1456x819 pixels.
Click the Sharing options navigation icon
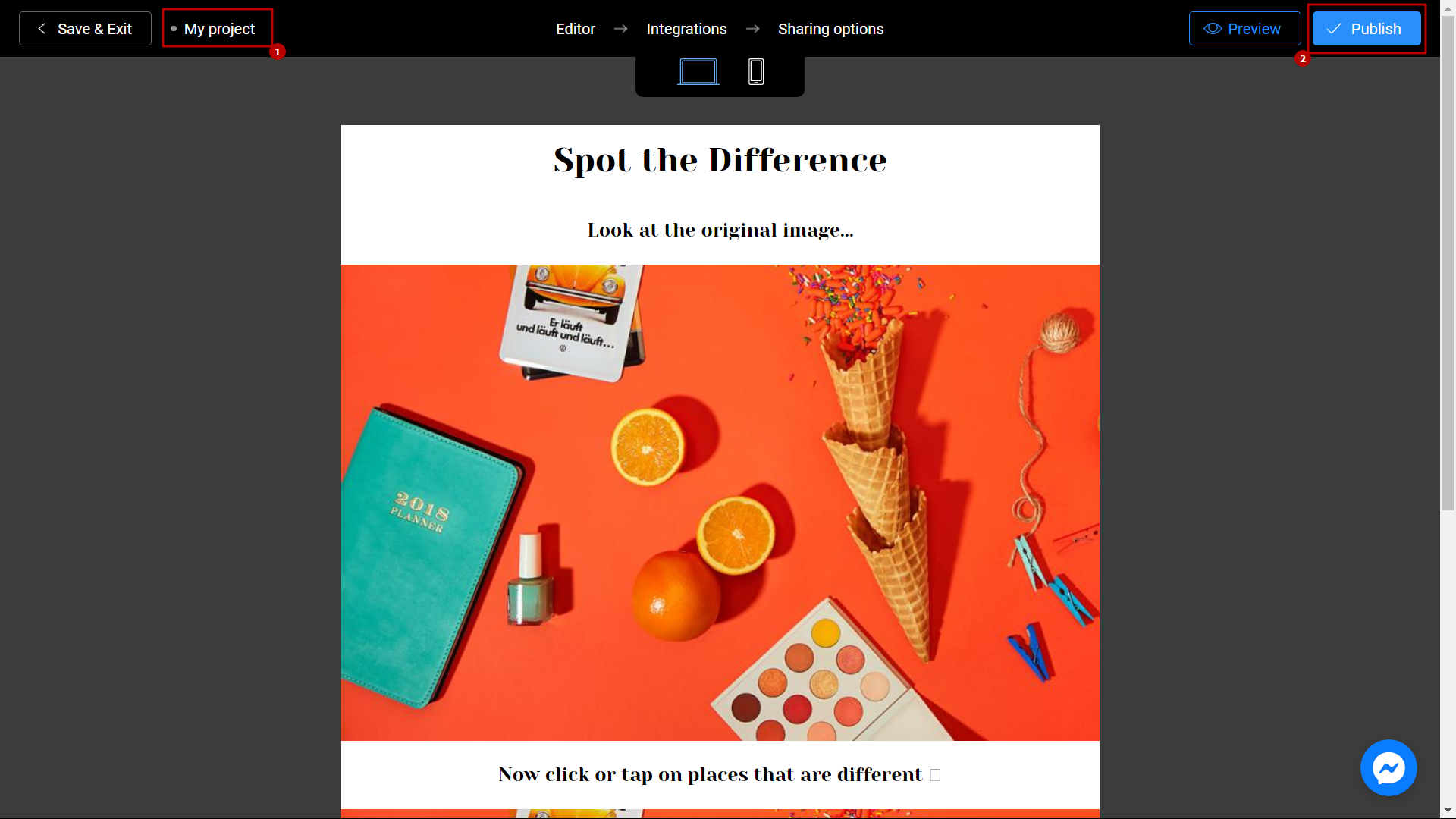(831, 28)
